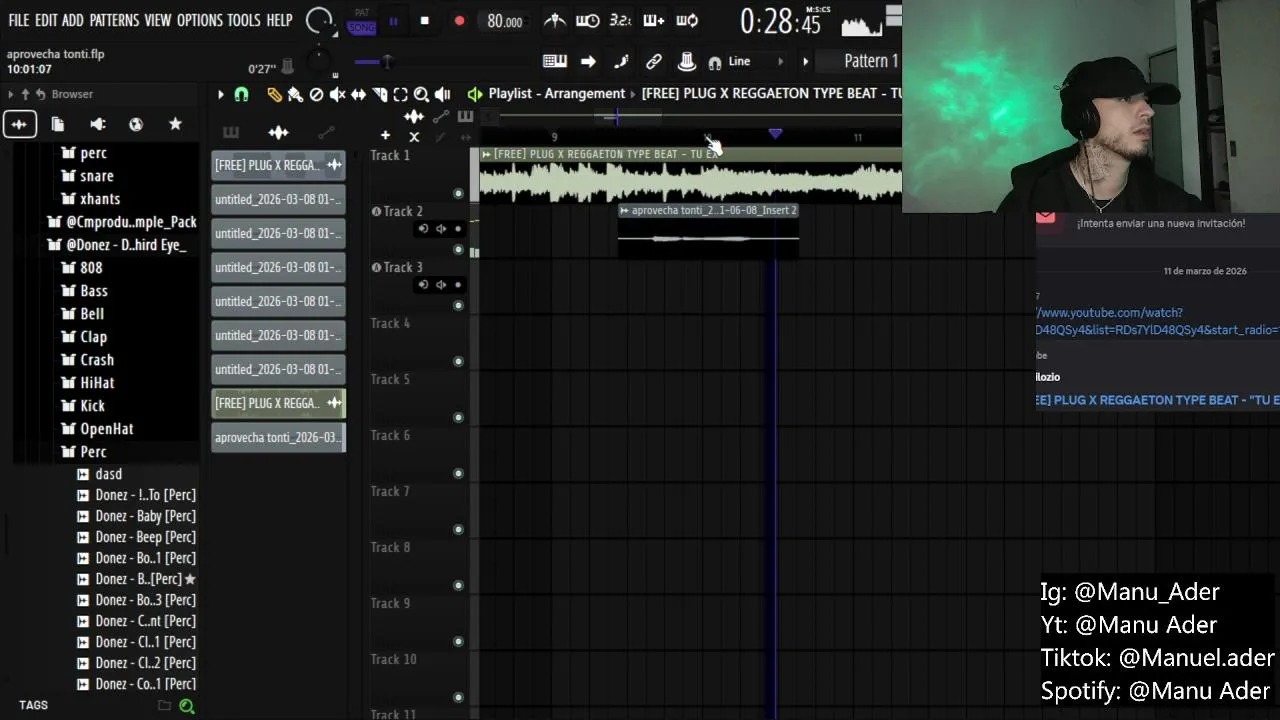Mute Track 4 using its green dot
The width and height of the screenshot is (1280, 720).
458,361
